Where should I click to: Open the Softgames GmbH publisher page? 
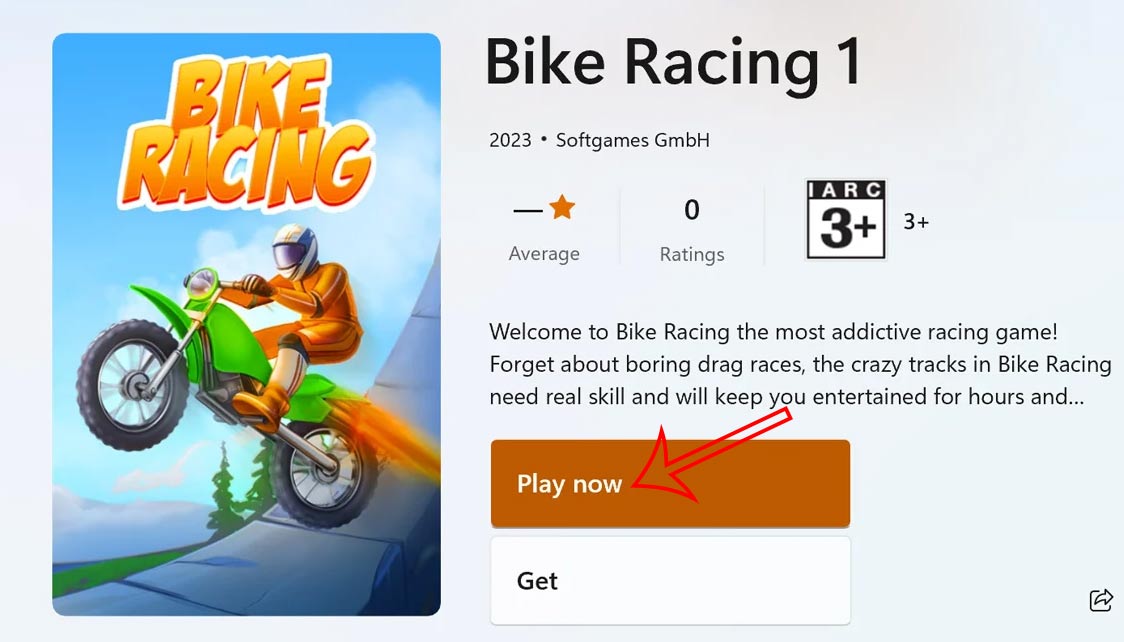pyautogui.click(x=632, y=140)
